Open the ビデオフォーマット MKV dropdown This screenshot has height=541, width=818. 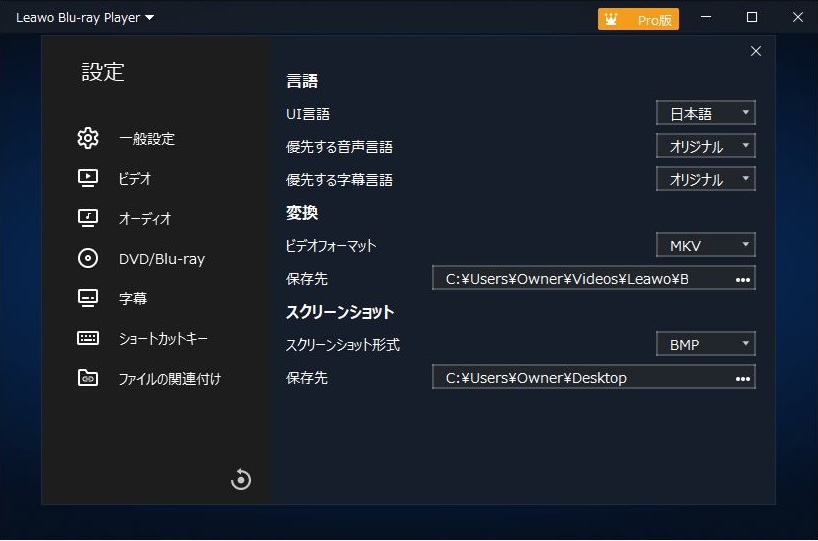[705, 245]
